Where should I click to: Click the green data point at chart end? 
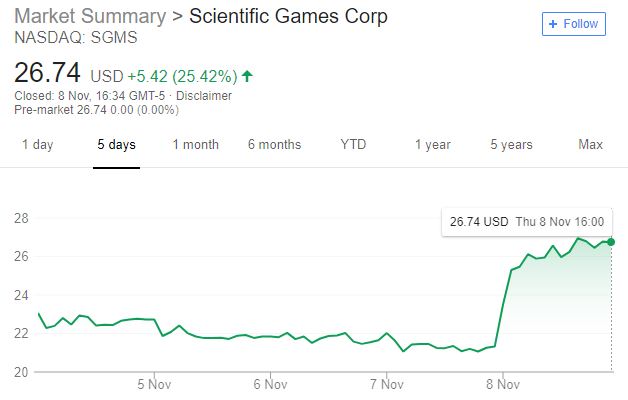click(x=611, y=242)
